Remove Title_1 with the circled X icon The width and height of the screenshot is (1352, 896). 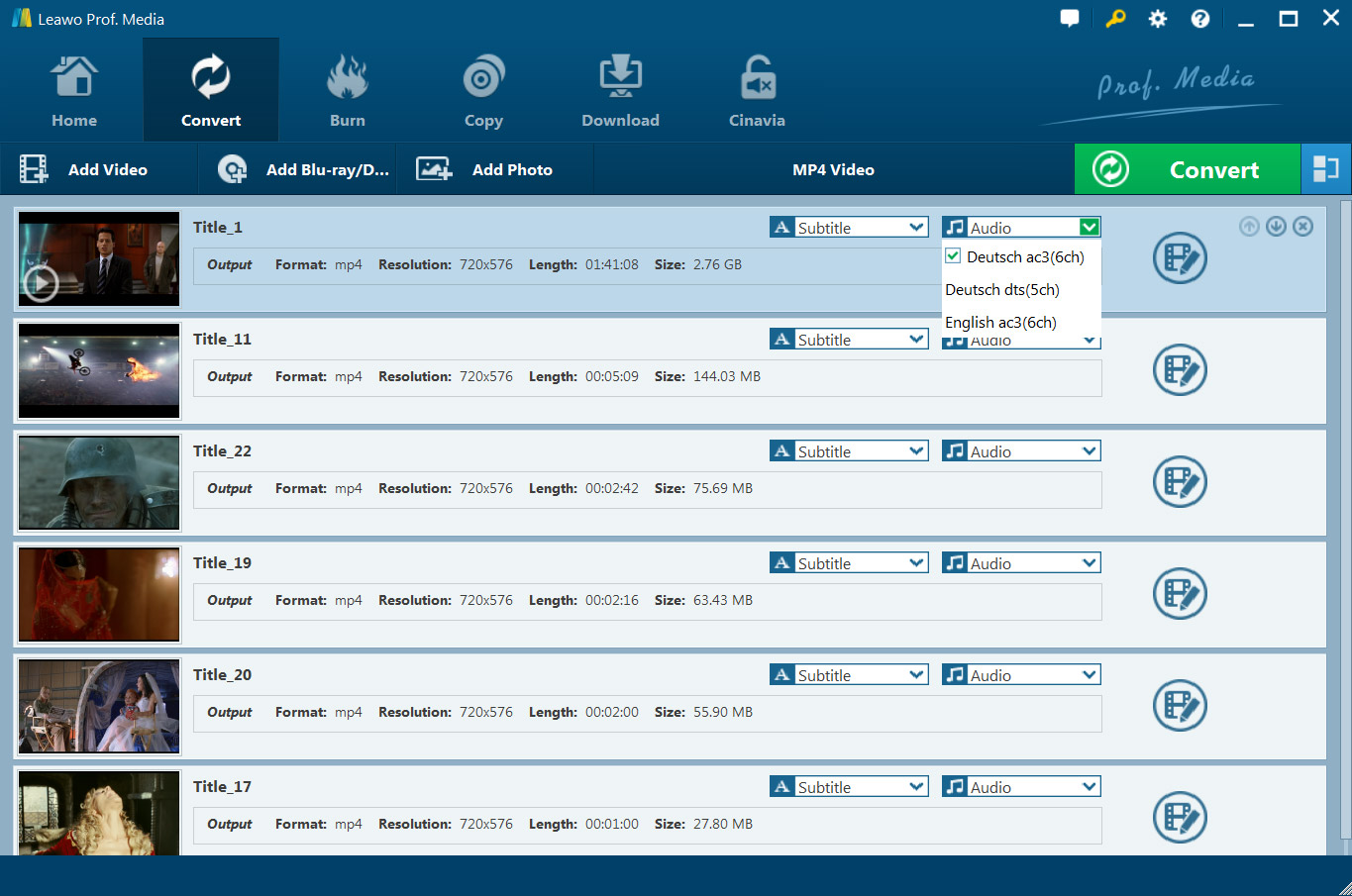[x=1302, y=227]
